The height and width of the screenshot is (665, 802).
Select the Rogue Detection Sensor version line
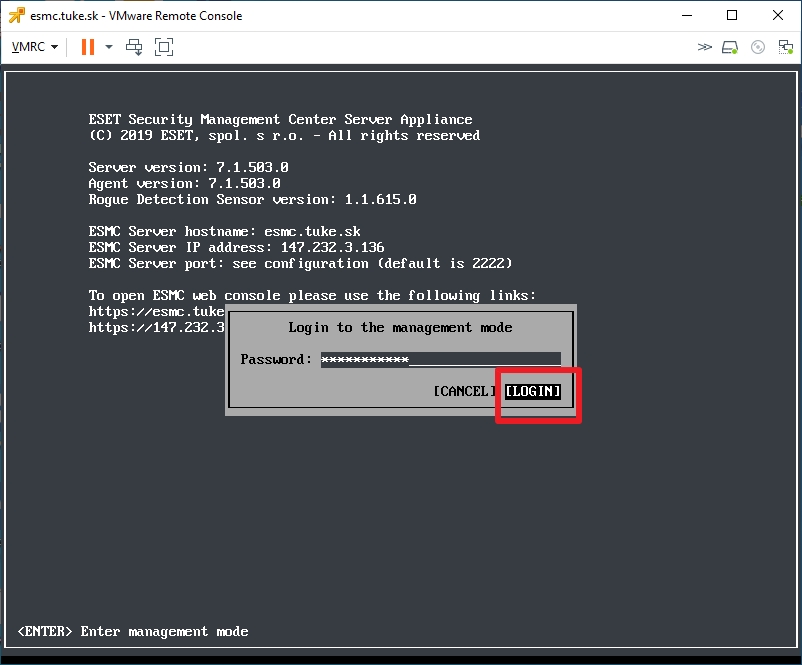(x=252, y=200)
